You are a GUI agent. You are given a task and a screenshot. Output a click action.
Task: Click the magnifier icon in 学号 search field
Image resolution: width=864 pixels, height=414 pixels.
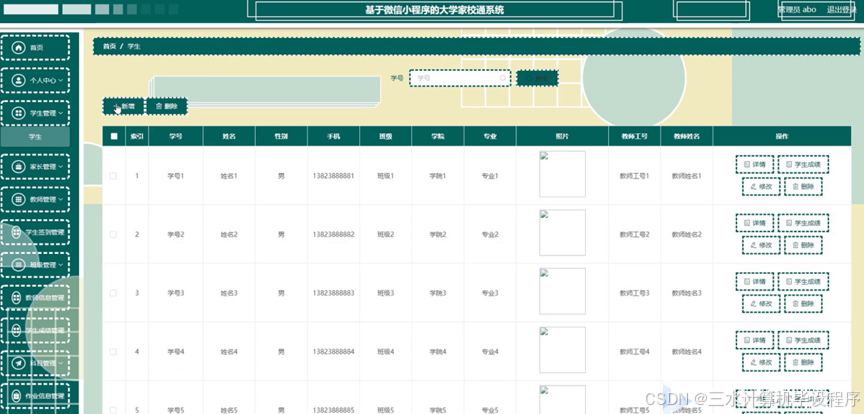click(503, 78)
